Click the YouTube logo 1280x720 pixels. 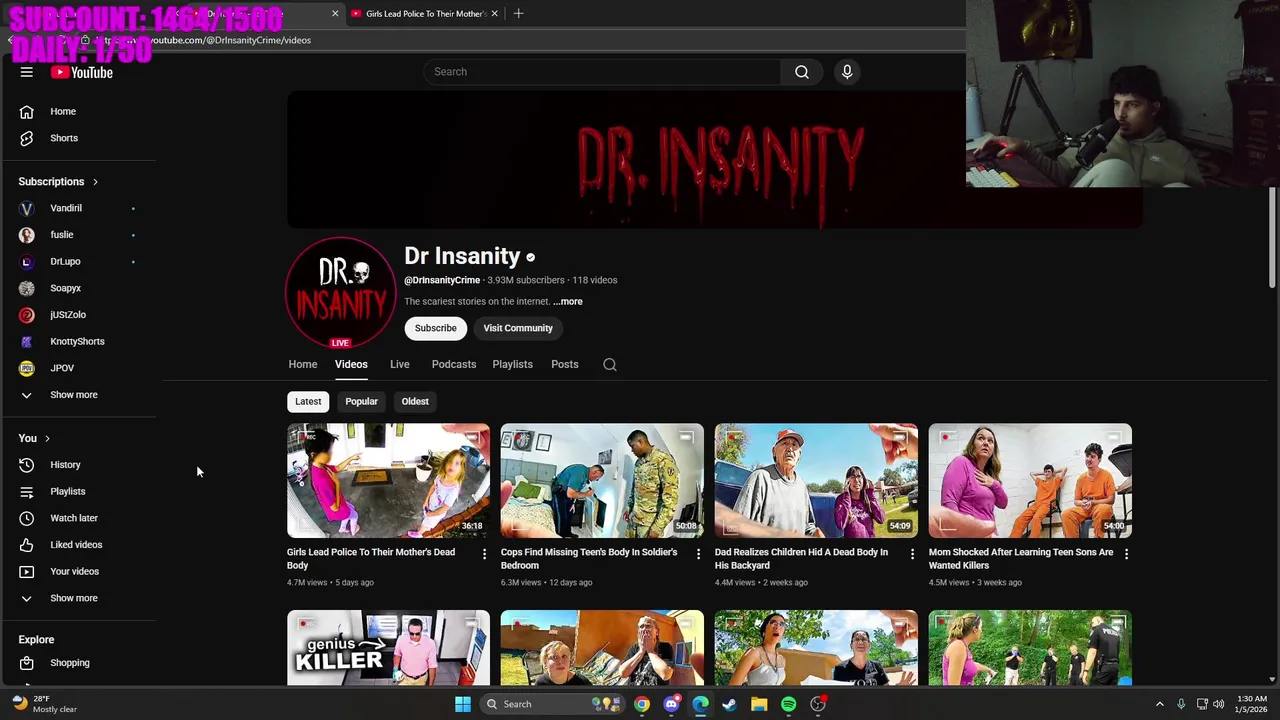pos(82,72)
